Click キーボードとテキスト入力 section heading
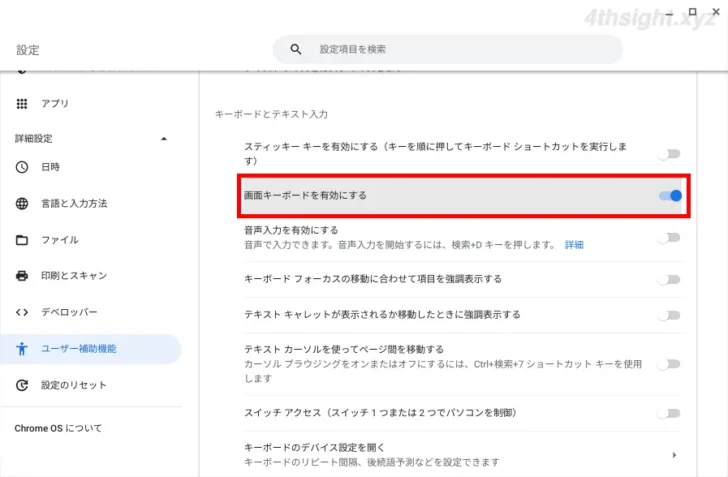Image resolution: width=728 pixels, height=477 pixels. click(x=271, y=114)
